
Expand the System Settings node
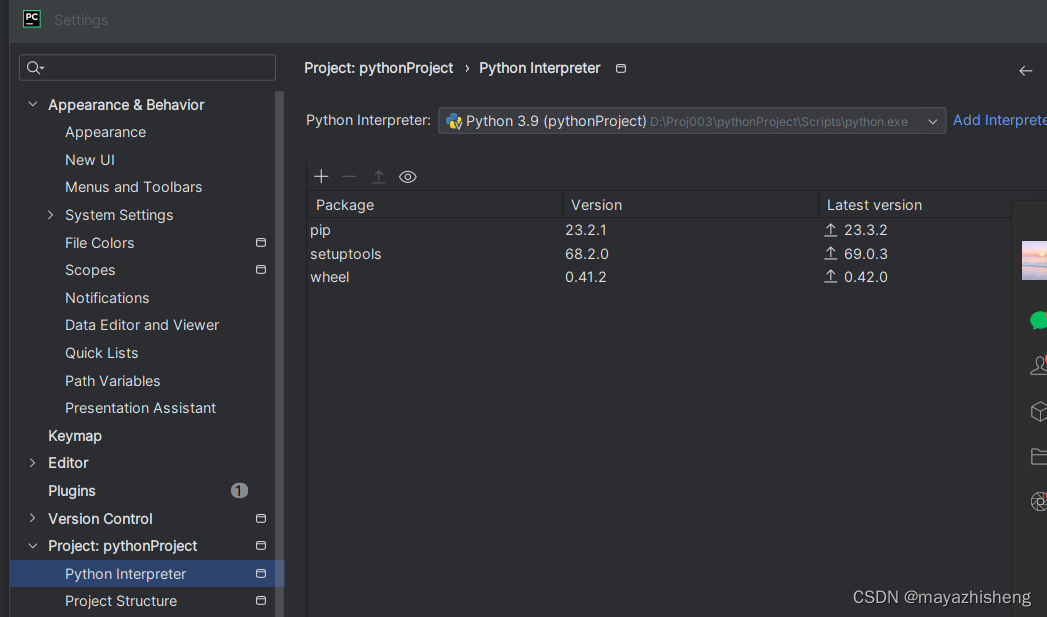coord(50,214)
